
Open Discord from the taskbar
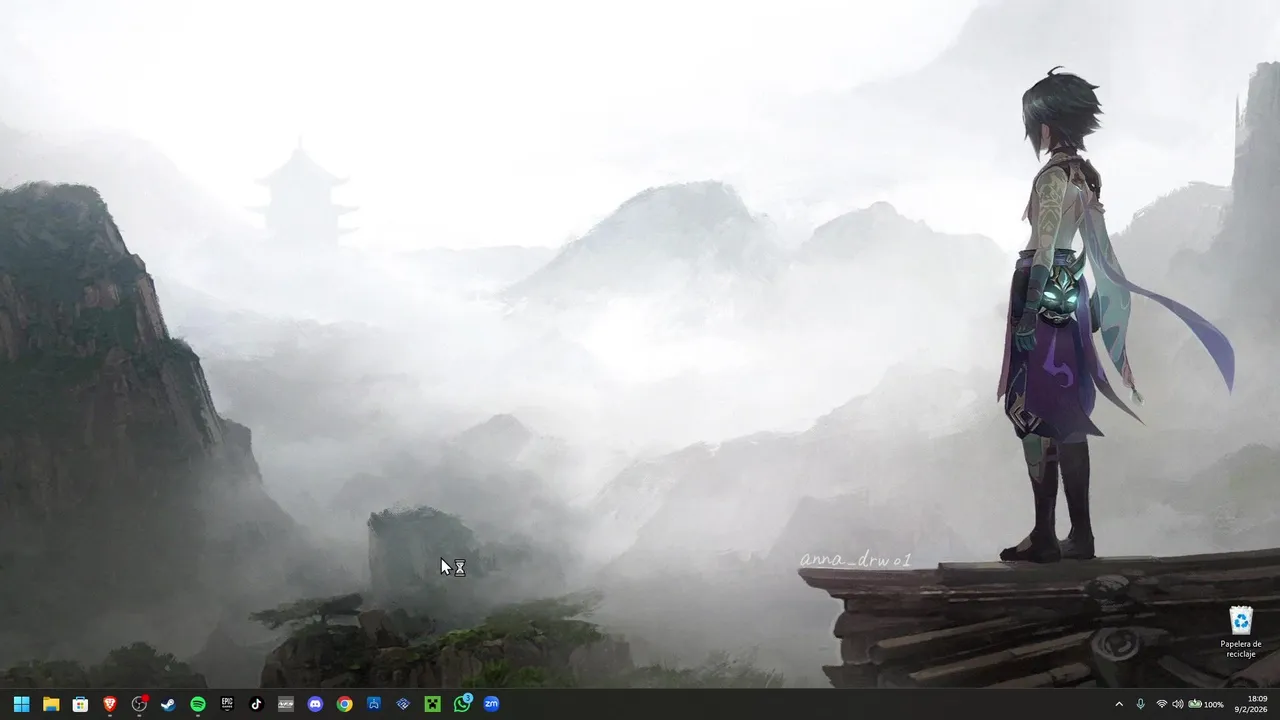click(x=315, y=704)
